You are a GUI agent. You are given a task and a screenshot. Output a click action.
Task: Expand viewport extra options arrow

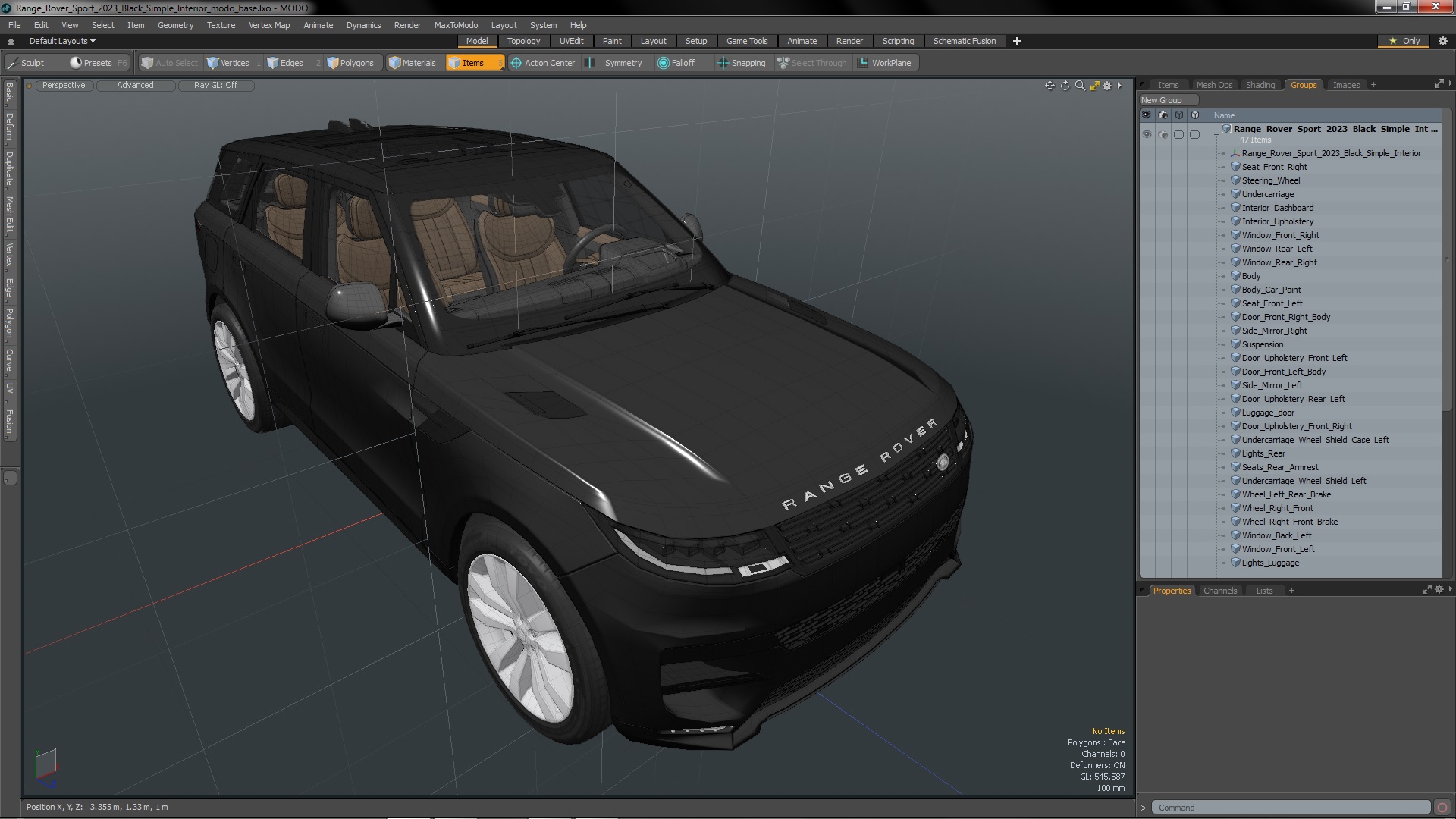[1119, 86]
